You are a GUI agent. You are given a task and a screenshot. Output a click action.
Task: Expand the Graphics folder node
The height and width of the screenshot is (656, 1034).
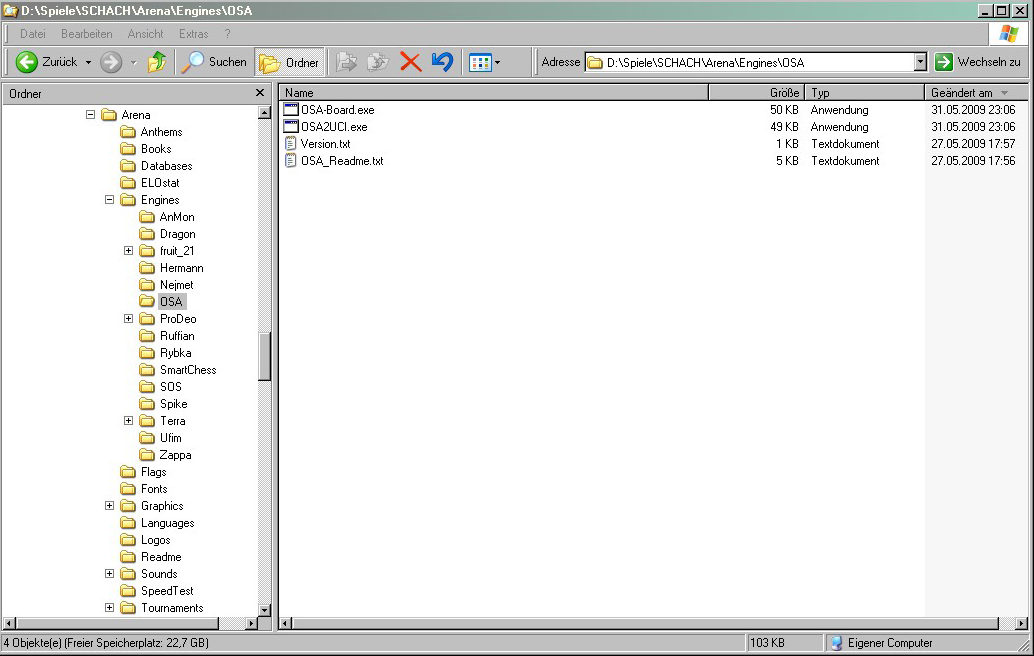pyautogui.click(x=109, y=506)
